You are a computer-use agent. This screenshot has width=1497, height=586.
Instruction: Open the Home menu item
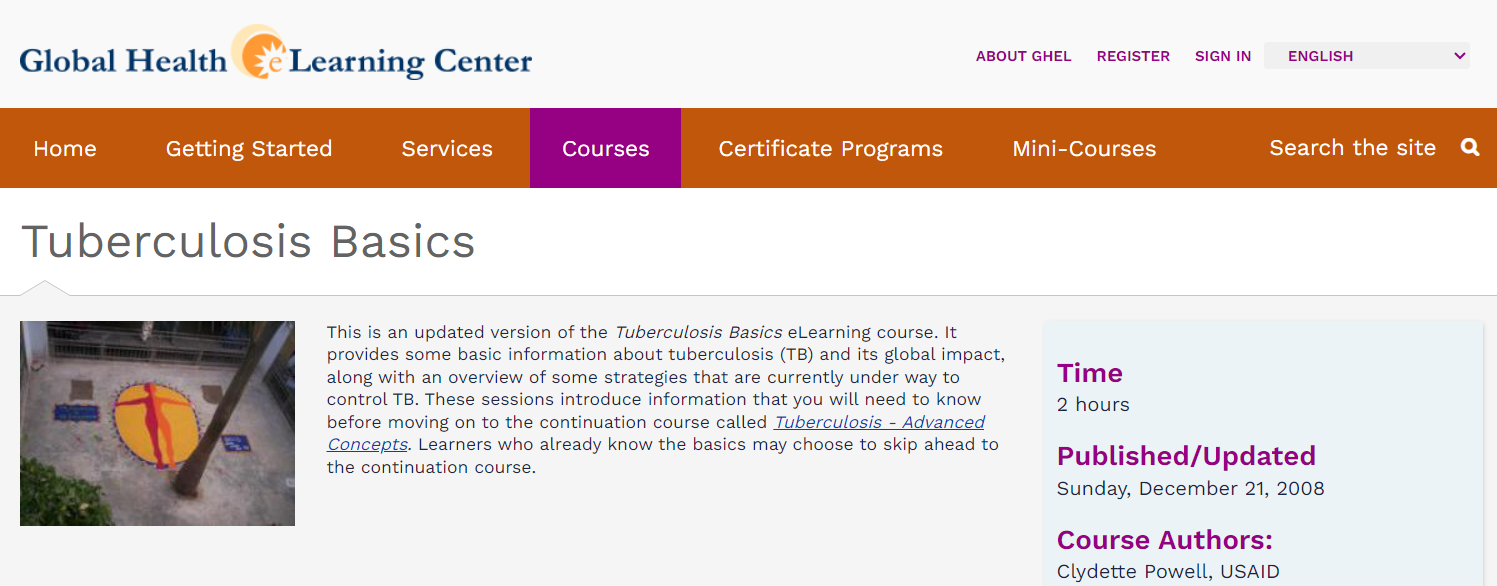(x=65, y=149)
